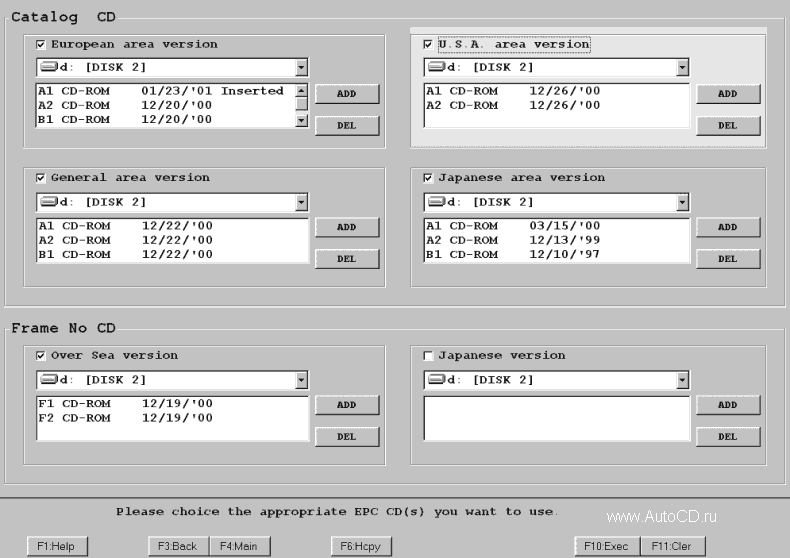Click DEL button for U.S.A. area version
790x558 pixels.
click(727, 126)
